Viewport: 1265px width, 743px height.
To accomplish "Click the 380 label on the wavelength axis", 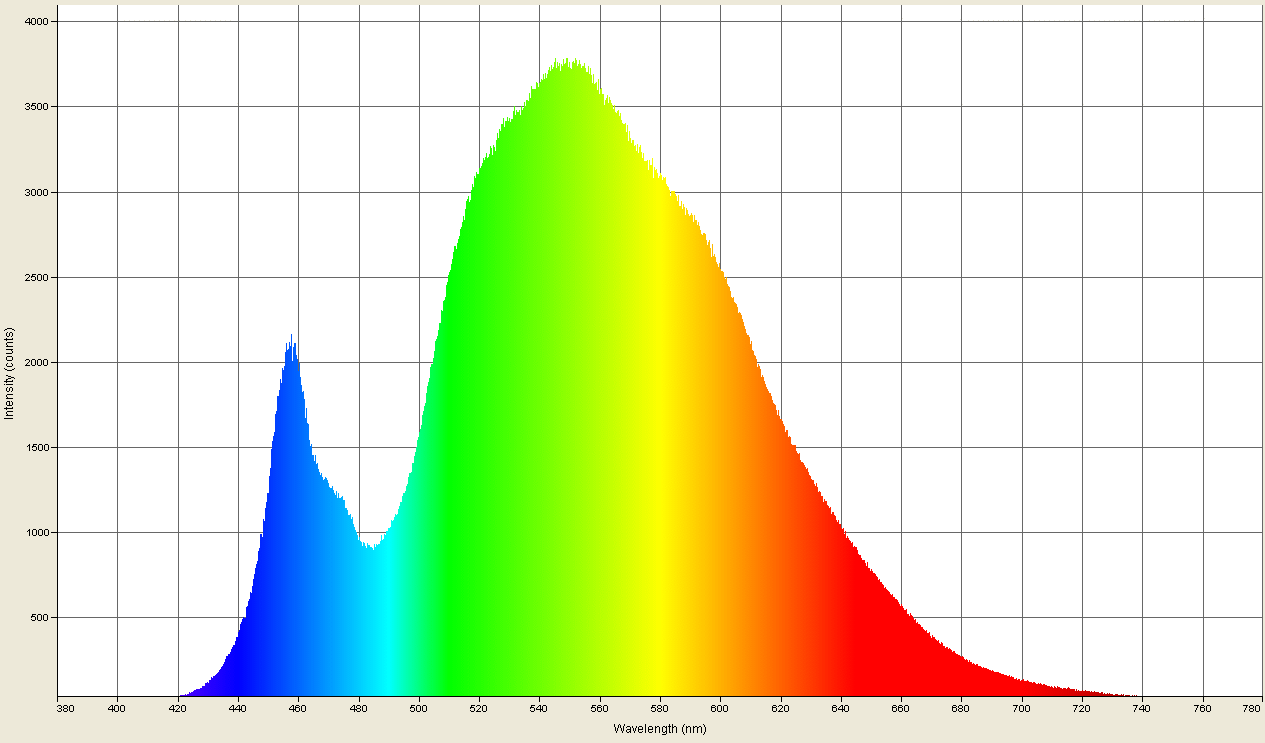I will pos(66,707).
